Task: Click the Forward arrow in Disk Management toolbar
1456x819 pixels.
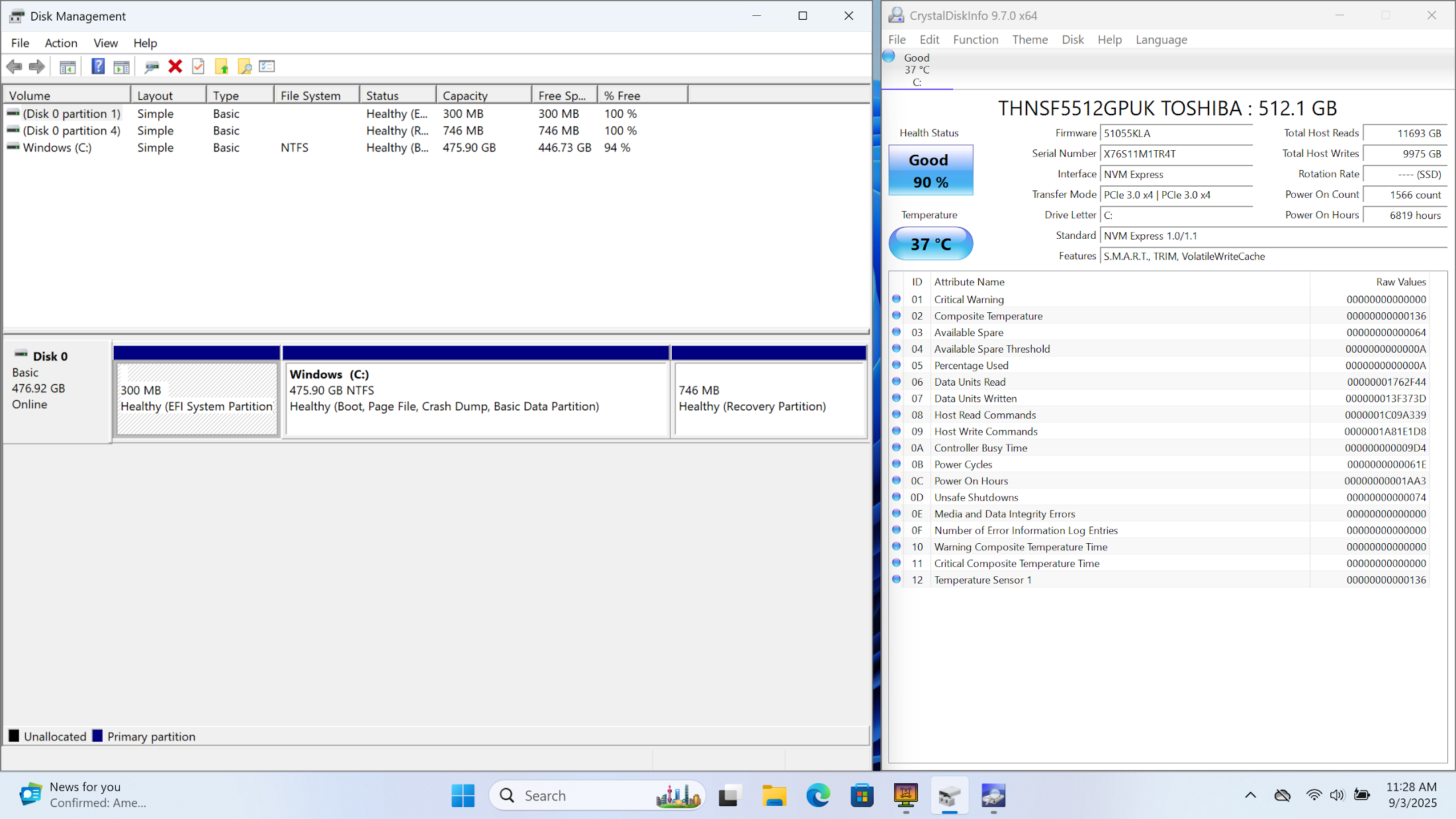Action: tap(37, 66)
